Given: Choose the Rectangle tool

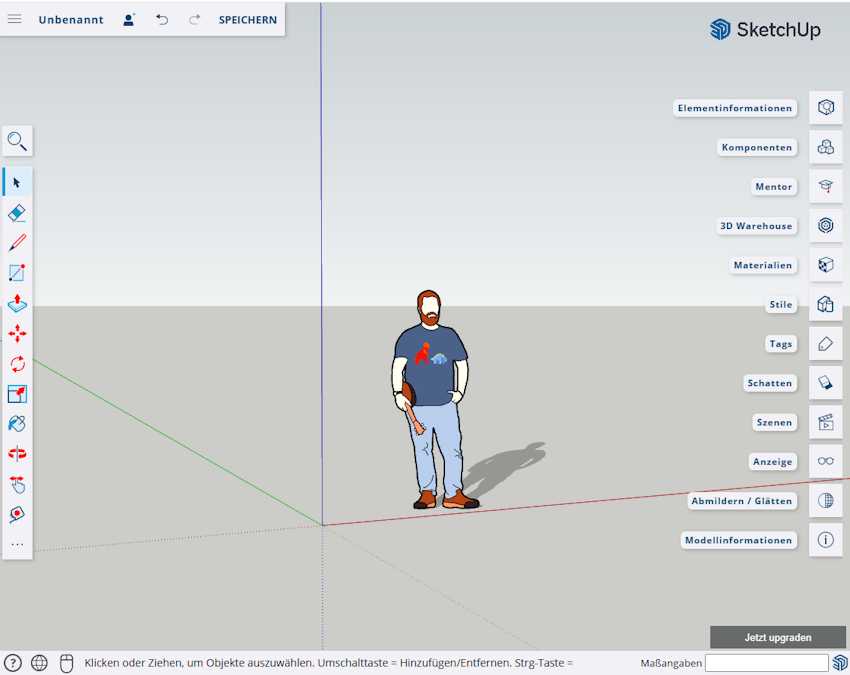Looking at the screenshot, I should [16, 272].
